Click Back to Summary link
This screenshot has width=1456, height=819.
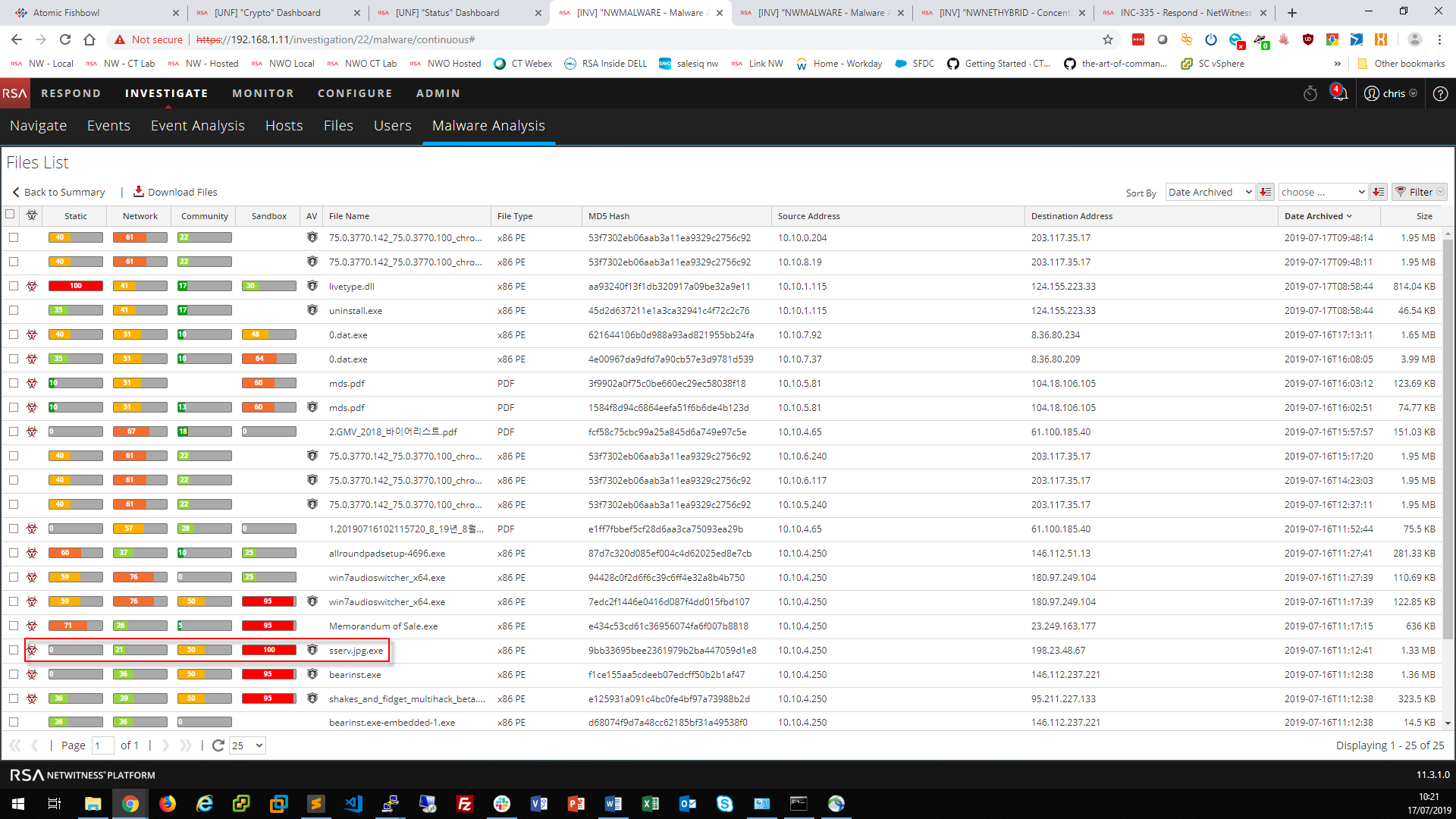tap(58, 192)
